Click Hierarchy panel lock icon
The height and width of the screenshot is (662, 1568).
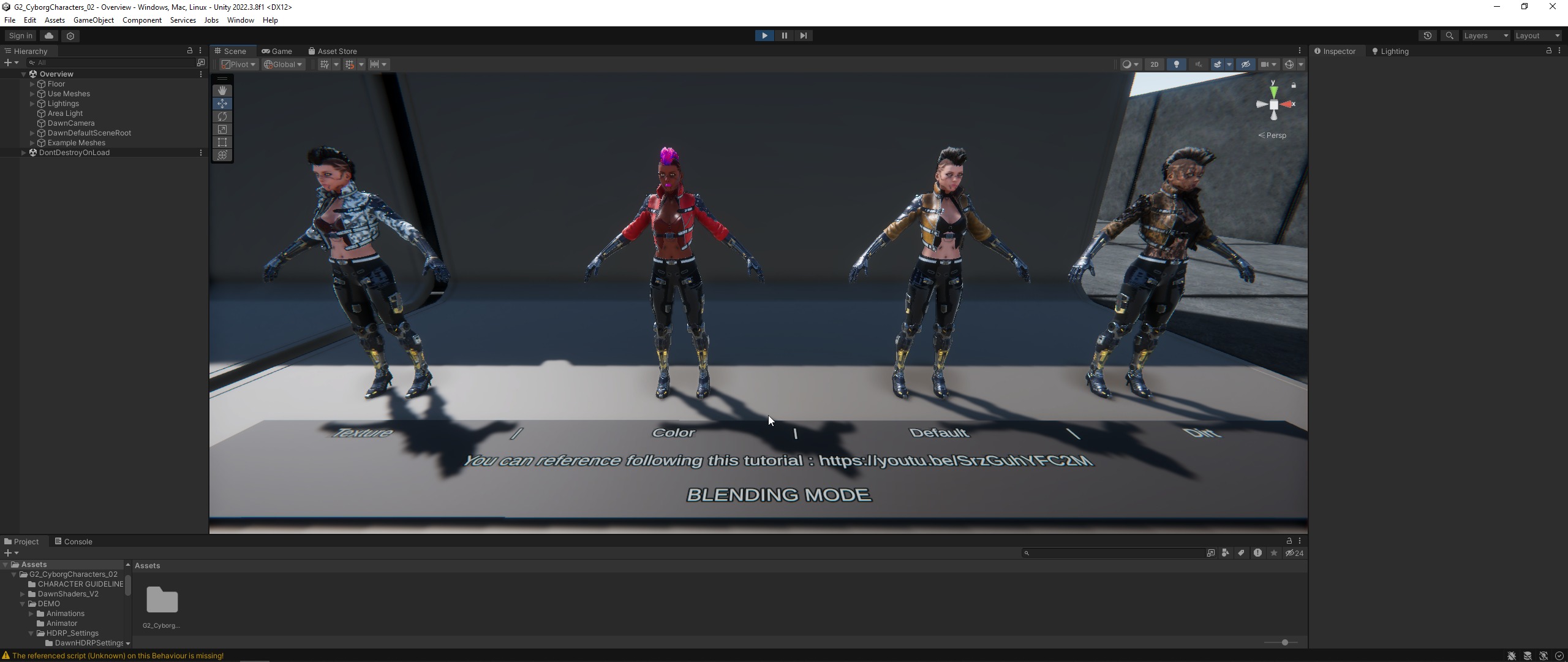point(190,51)
